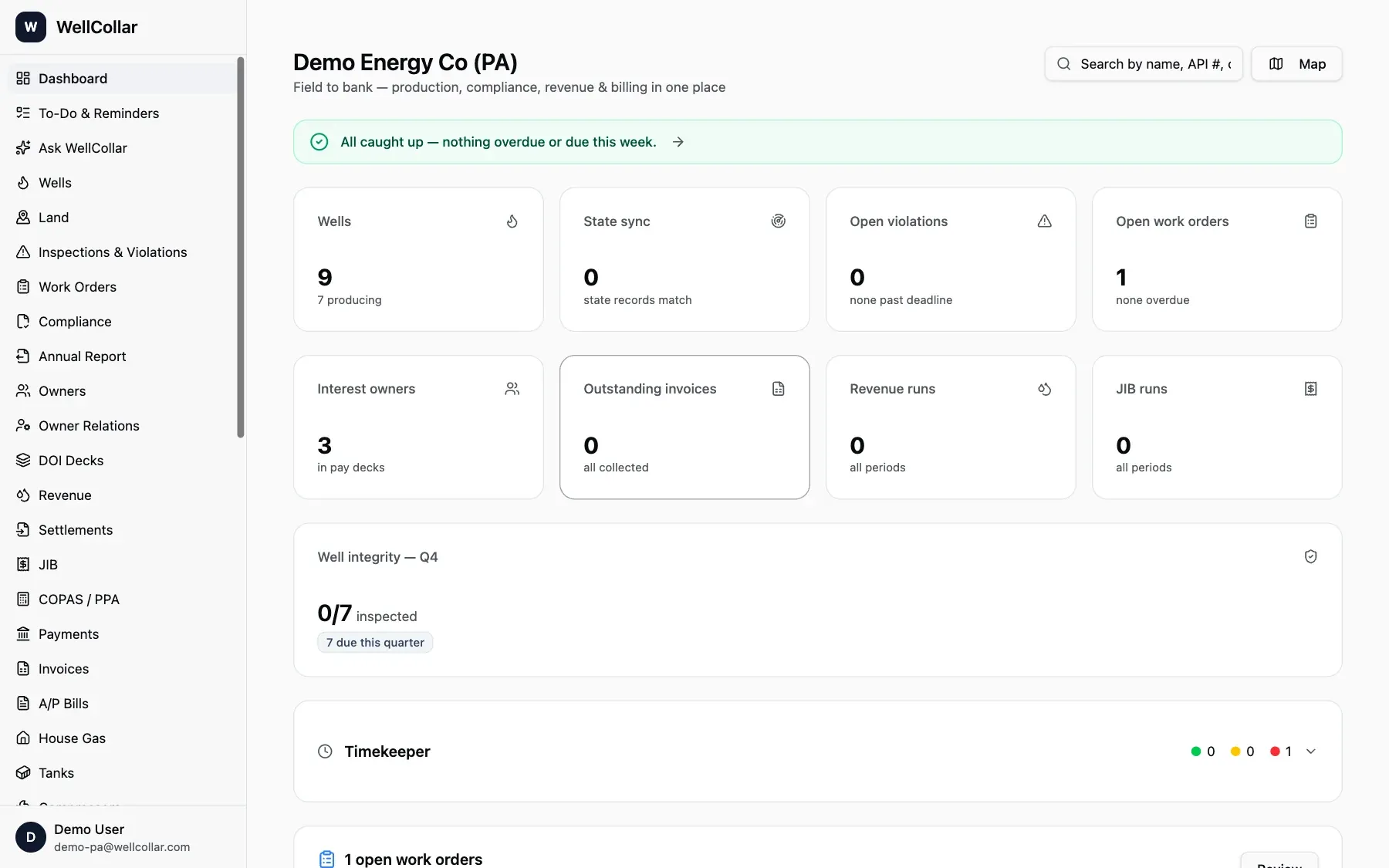Click the COPAS / PPA calculator icon
Viewport: 1389px width, 868px height.
pos(23,599)
